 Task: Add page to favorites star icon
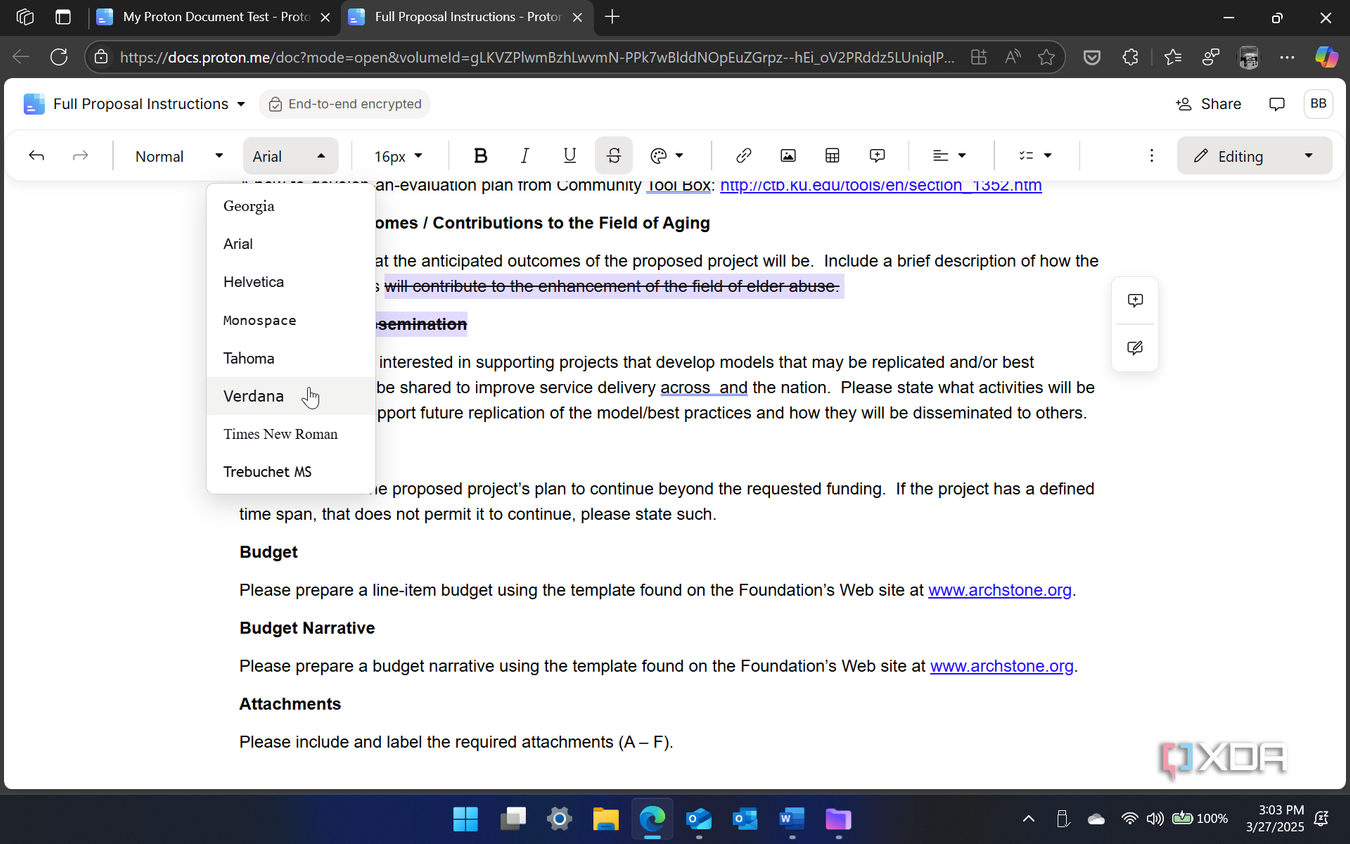(x=1046, y=57)
